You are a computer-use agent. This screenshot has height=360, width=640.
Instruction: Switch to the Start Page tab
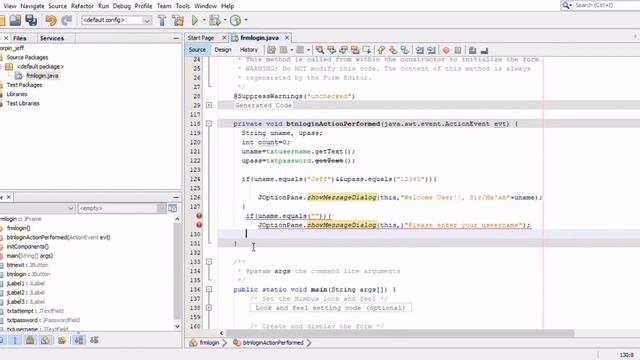coord(201,38)
